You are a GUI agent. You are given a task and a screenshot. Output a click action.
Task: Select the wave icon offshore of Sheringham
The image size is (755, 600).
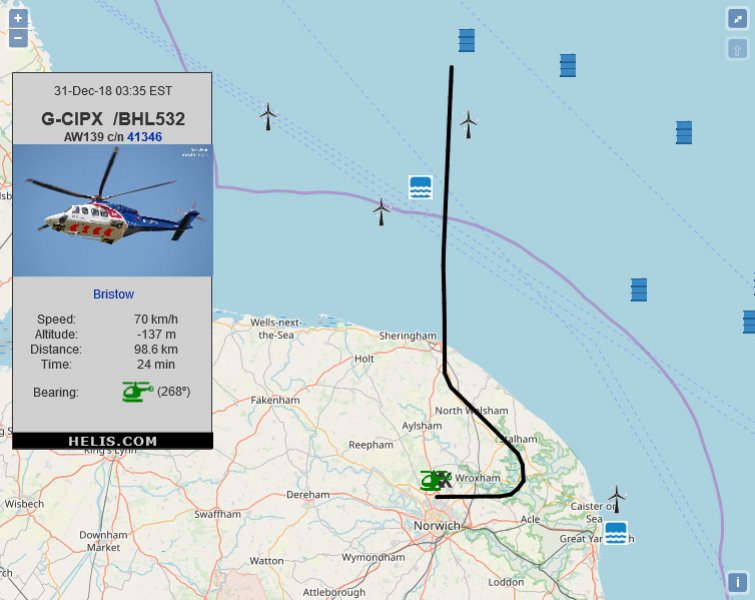(x=420, y=187)
